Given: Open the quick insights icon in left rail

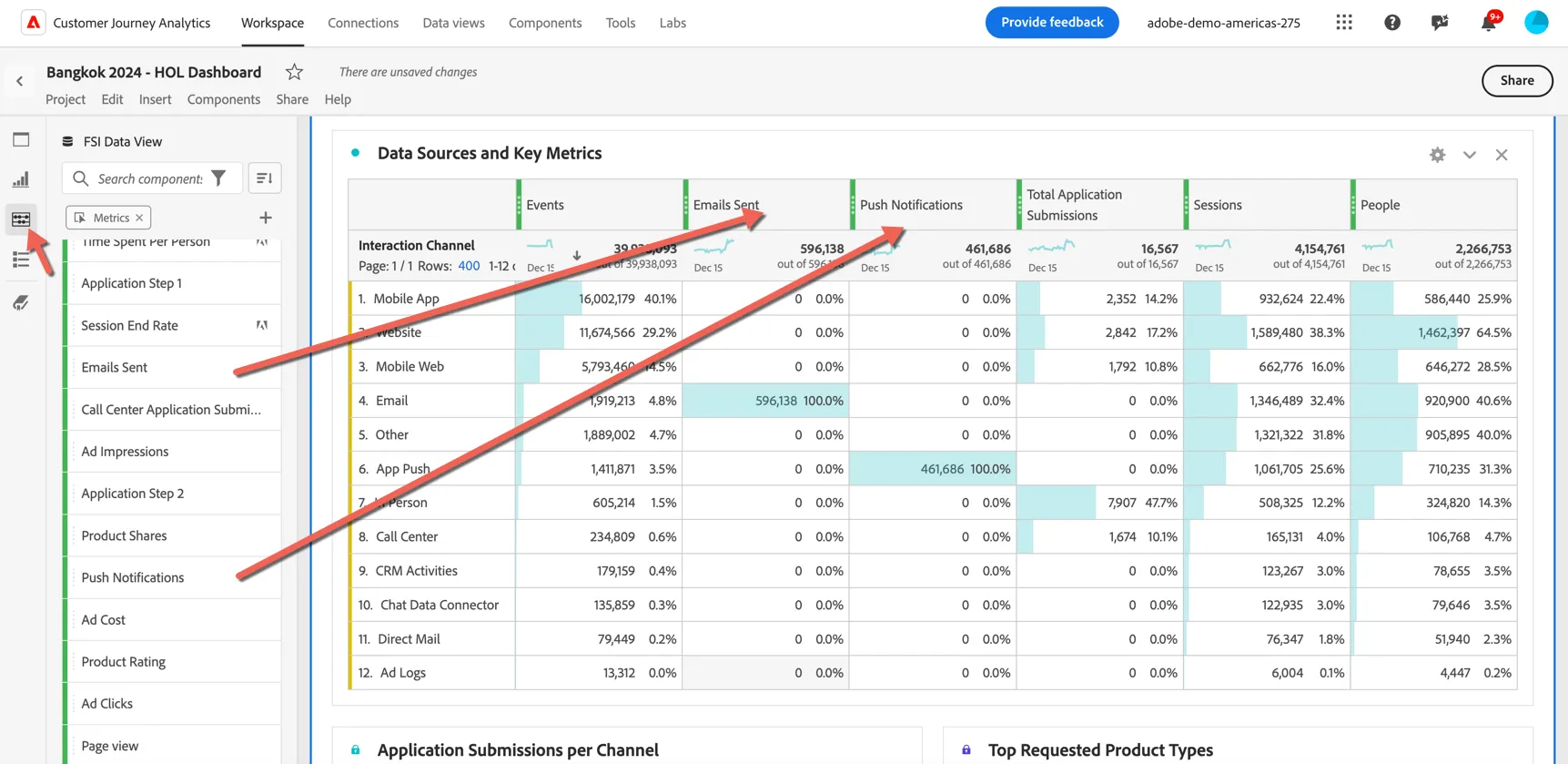Looking at the screenshot, I should 21,302.
